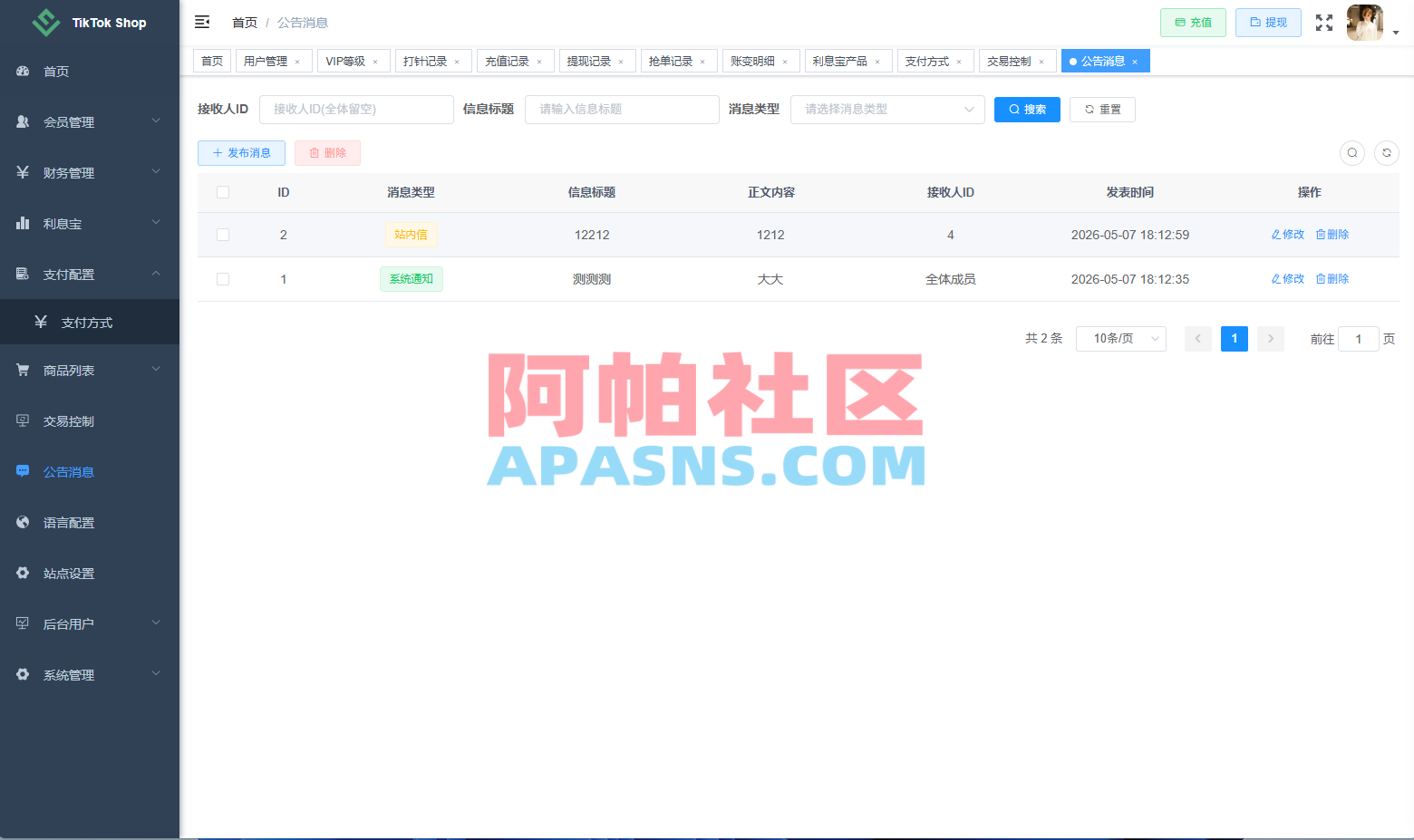1414x840 pixels.
Task: Toggle fullscreen mode icon
Action: pyautogui.click(x=1324, y=23)
